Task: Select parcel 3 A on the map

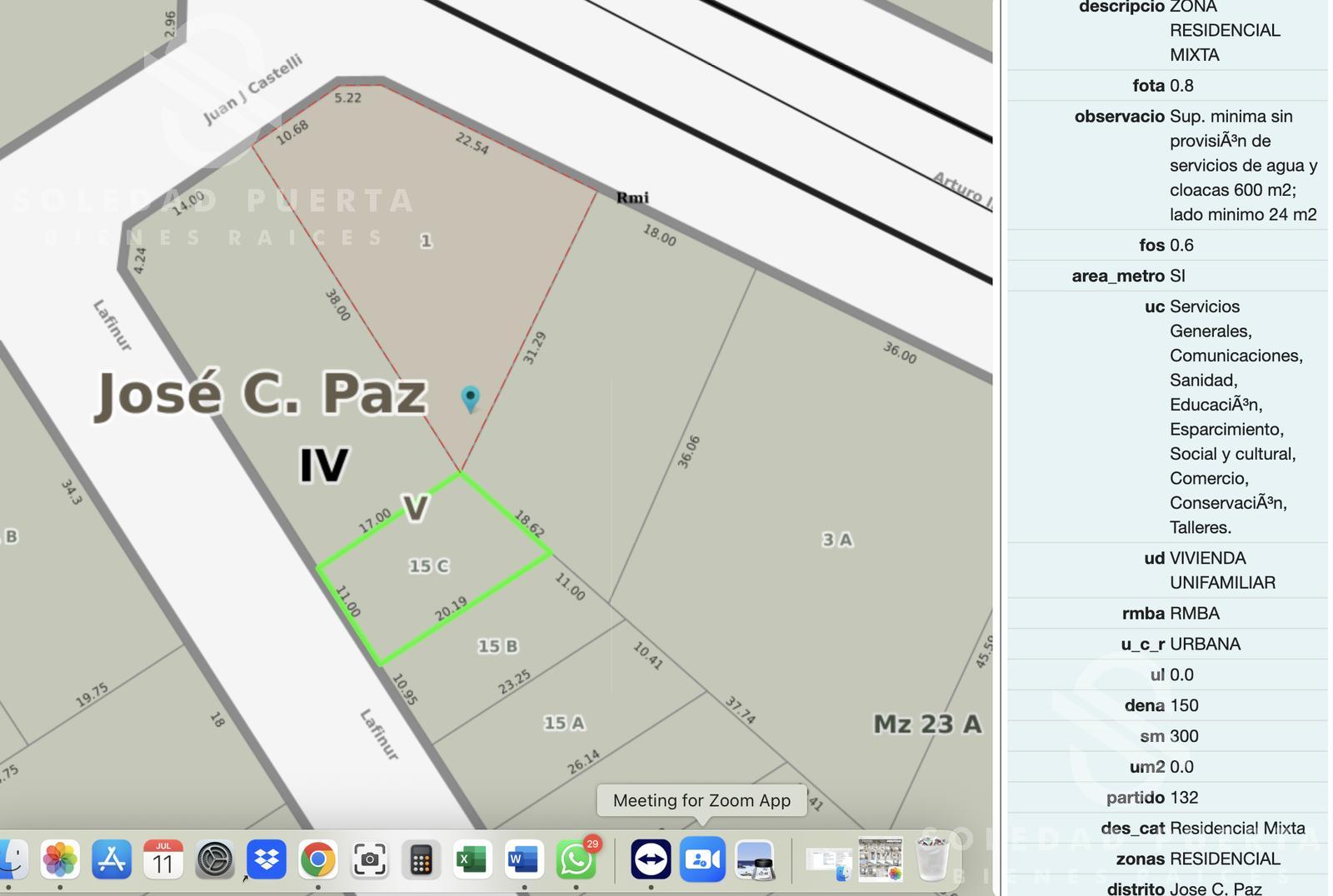Action: 837,540
